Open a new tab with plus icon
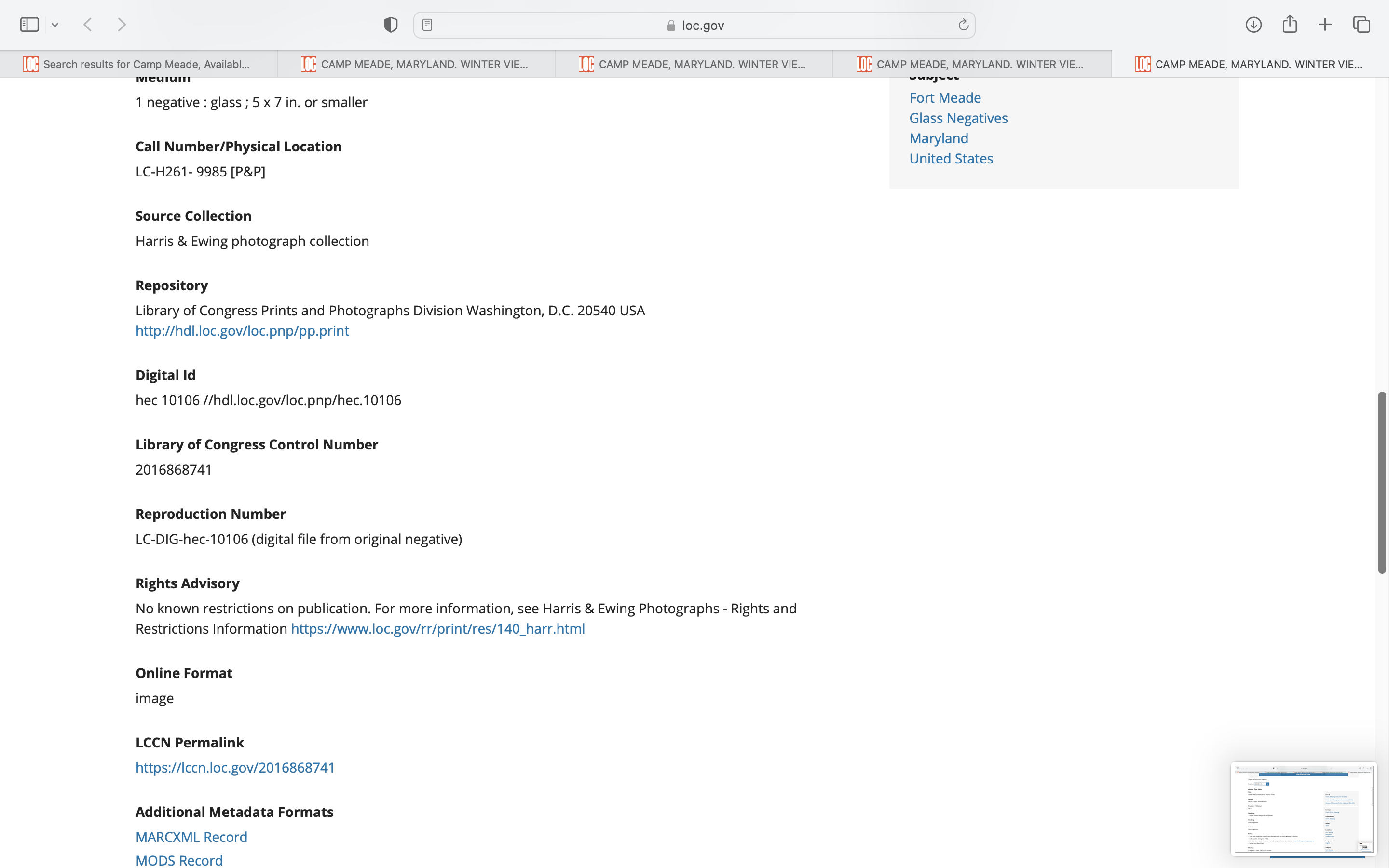 (1325, 25)
